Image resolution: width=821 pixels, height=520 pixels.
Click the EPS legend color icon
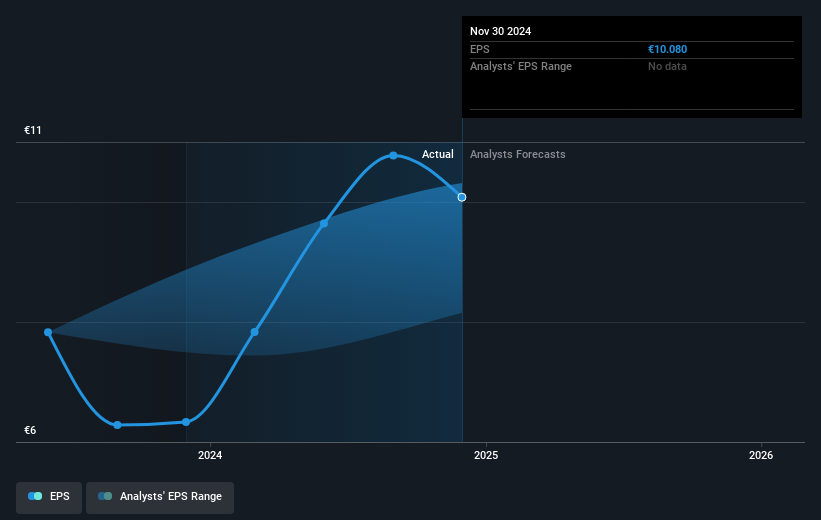[x=35, y=496]
